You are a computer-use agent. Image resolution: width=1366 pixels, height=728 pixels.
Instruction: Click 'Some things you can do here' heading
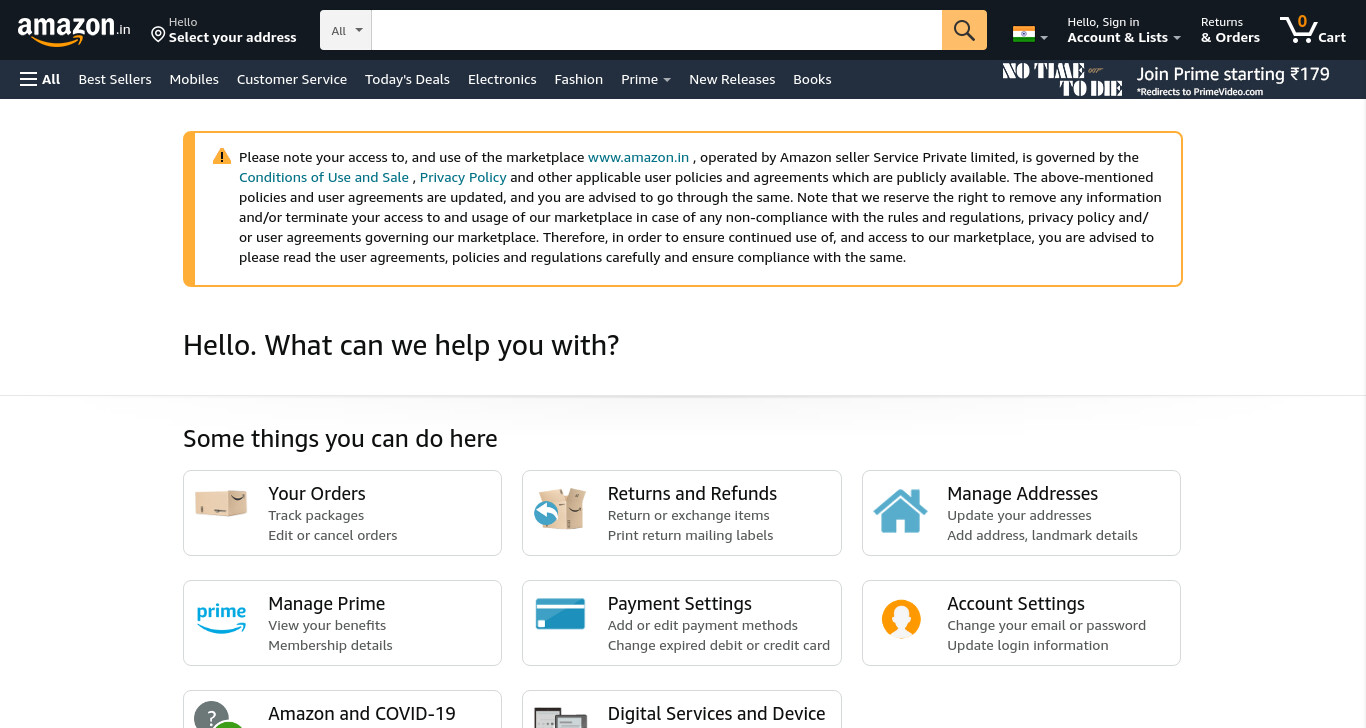(x=340, y=439)
